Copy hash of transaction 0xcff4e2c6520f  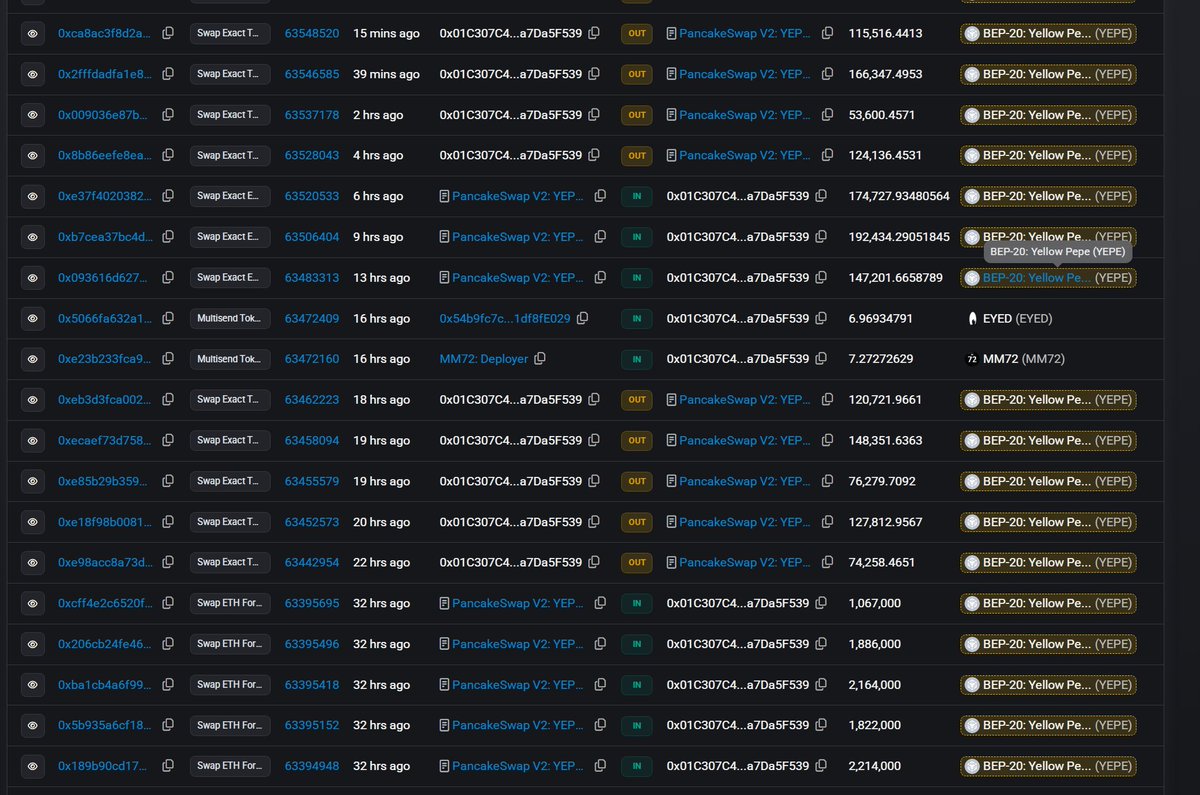click(168, 603)
